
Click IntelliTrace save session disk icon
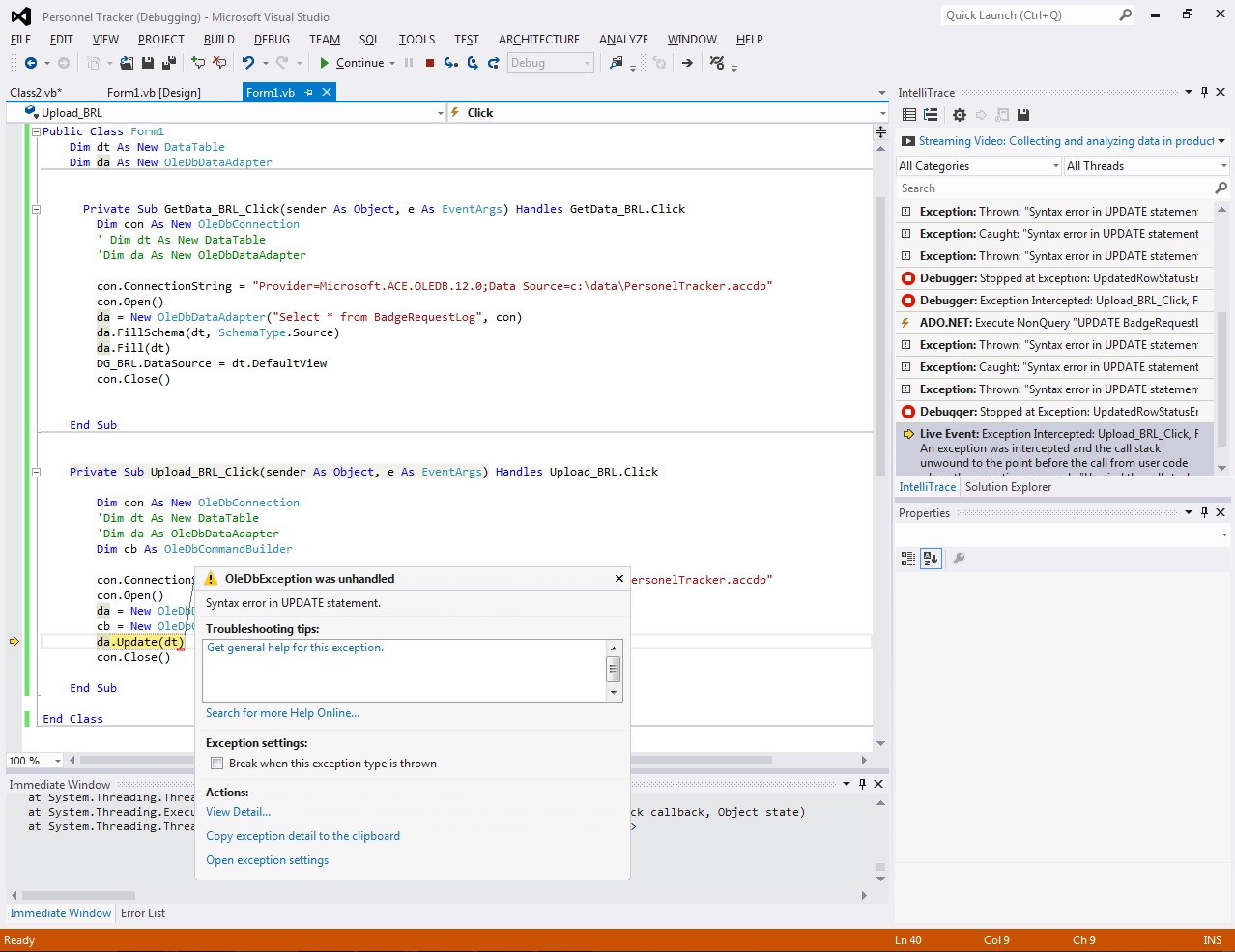click(x=1023, y=115)
